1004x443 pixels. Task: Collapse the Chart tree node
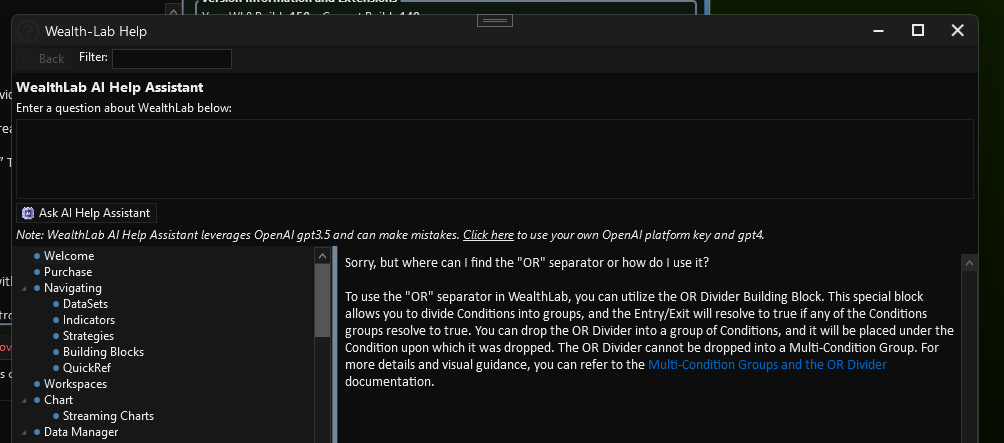24,401
